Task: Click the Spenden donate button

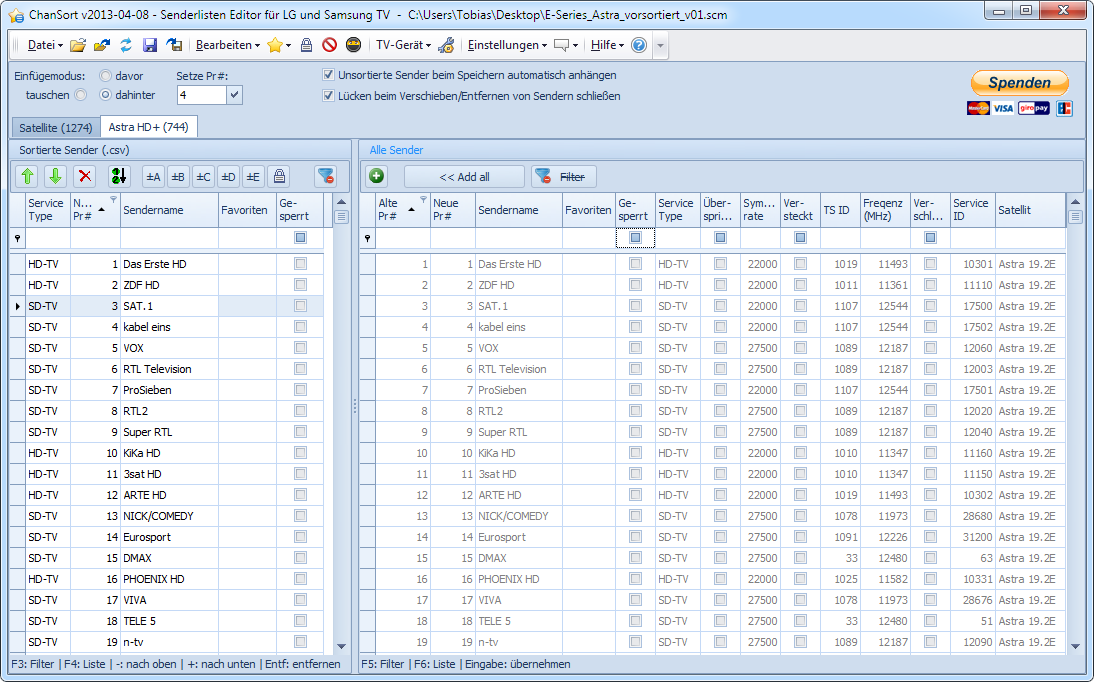Action: coord(1019,82)
